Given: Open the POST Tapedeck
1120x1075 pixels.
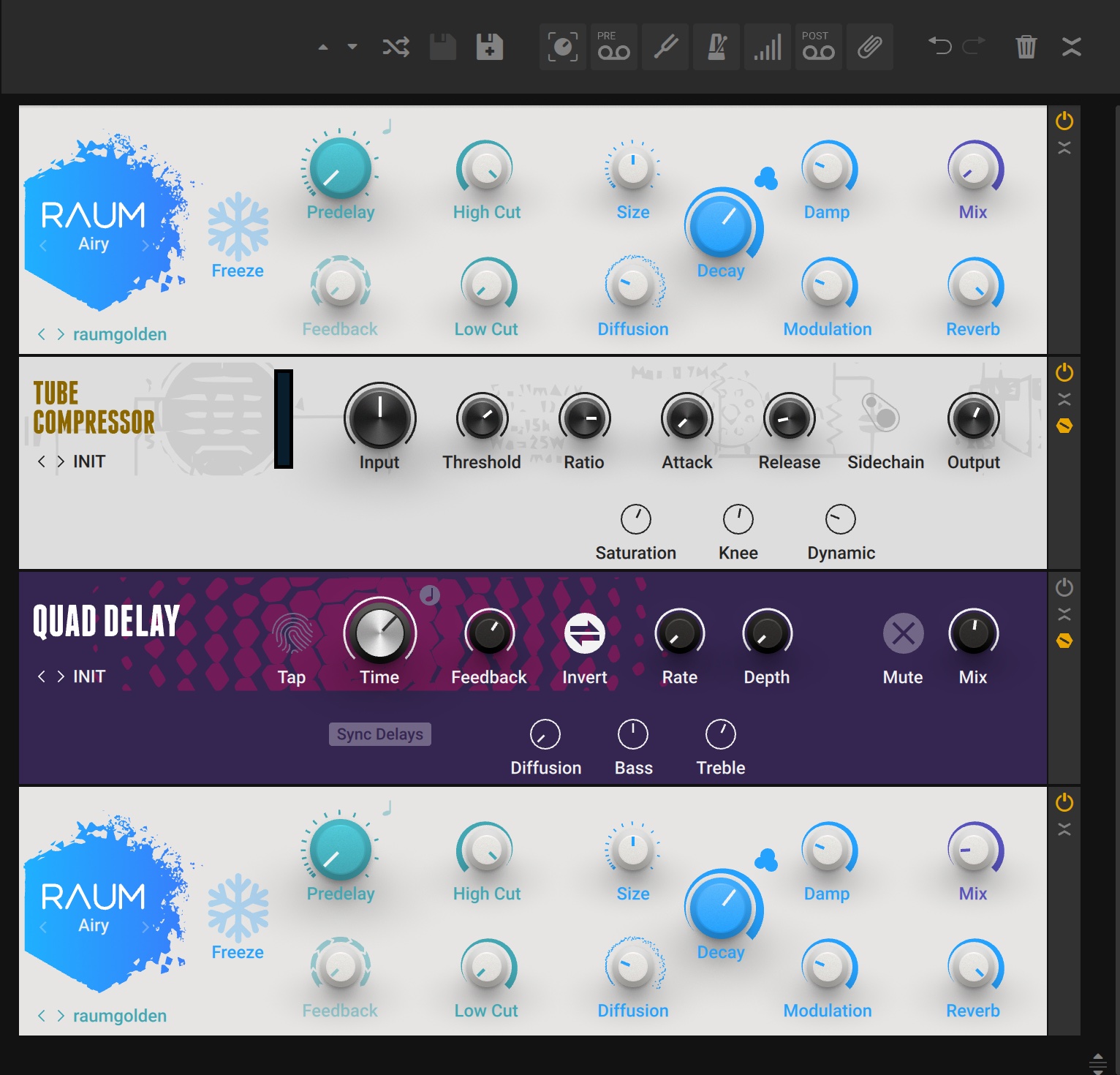Looking at the screenshot, I should 819,47.
